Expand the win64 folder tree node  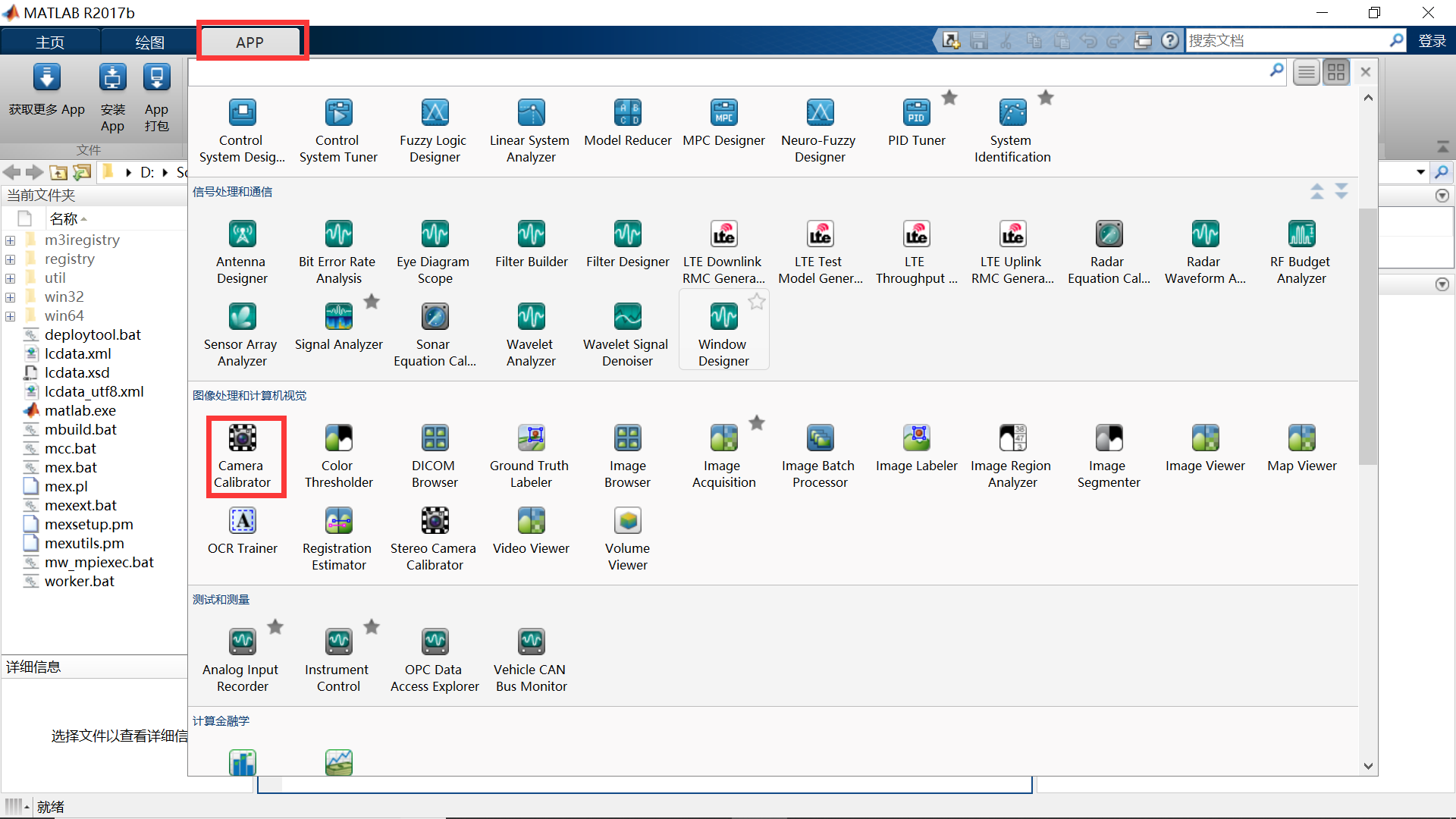click(x=11, y=316)
